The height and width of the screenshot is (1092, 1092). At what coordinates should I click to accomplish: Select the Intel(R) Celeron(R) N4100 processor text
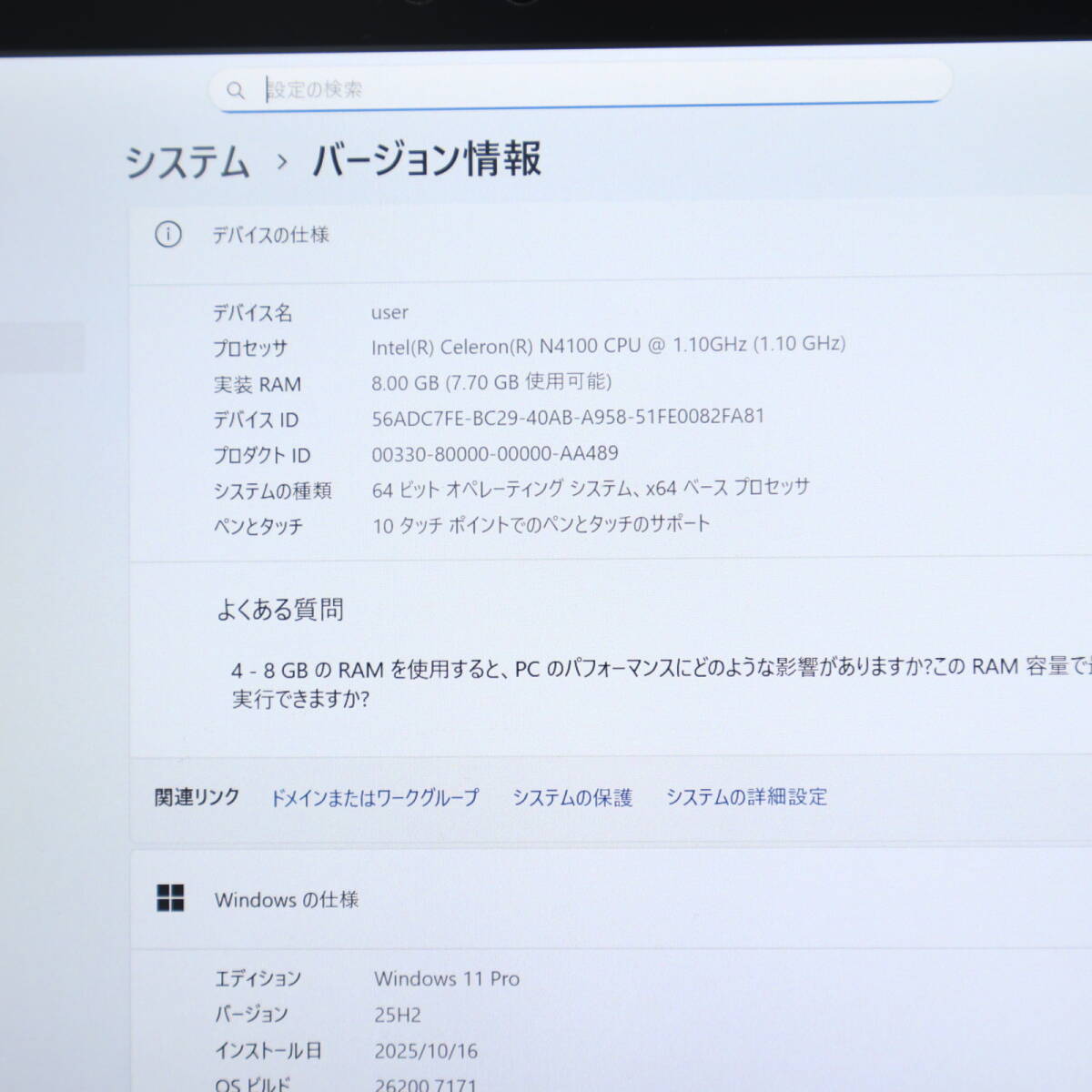tap(608, 346)
